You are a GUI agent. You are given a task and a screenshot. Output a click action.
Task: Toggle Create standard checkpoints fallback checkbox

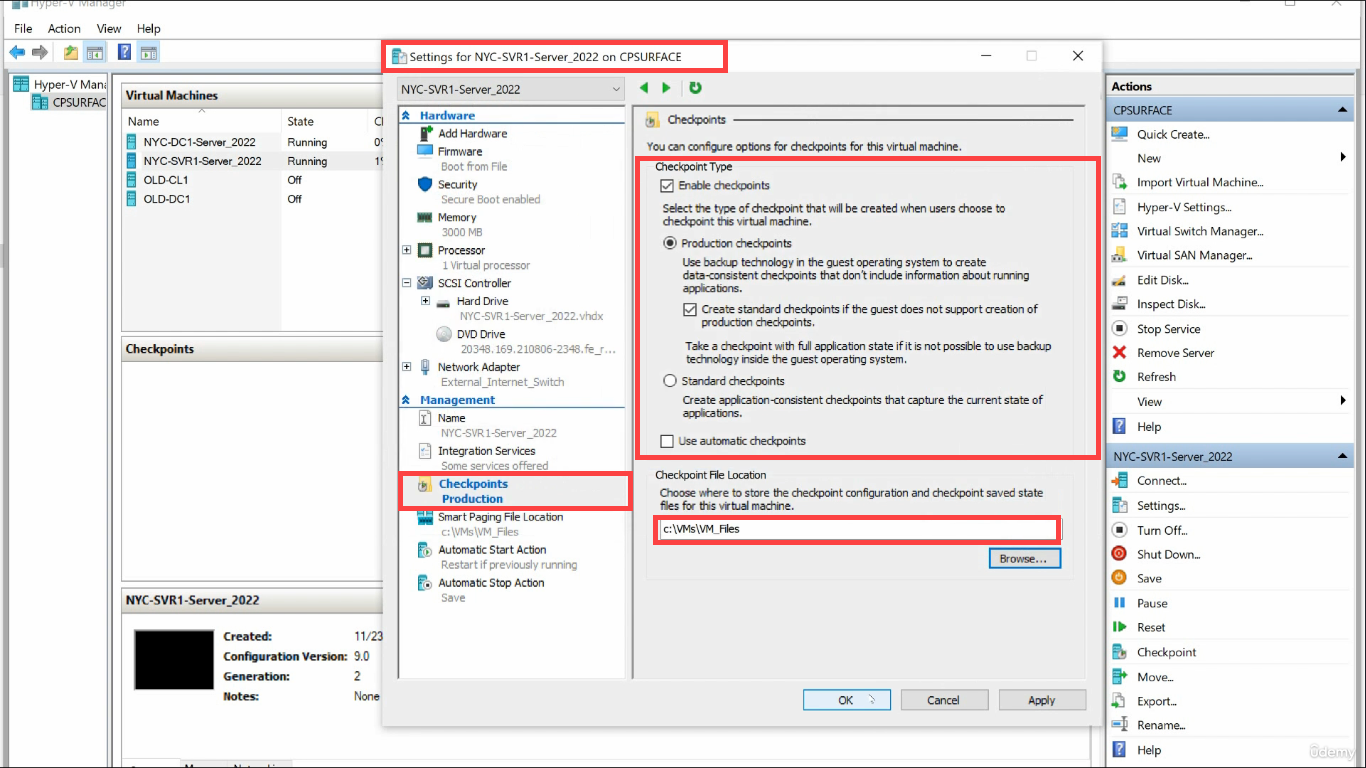(690, 310)
